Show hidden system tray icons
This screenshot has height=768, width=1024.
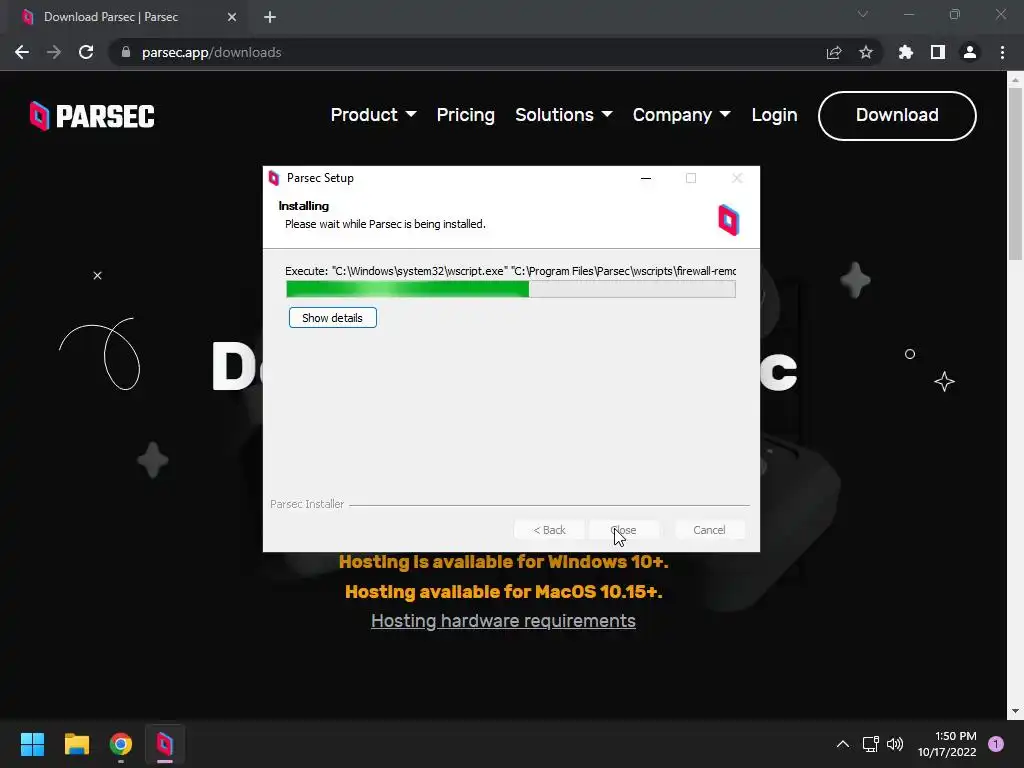[x=842, y=744]
